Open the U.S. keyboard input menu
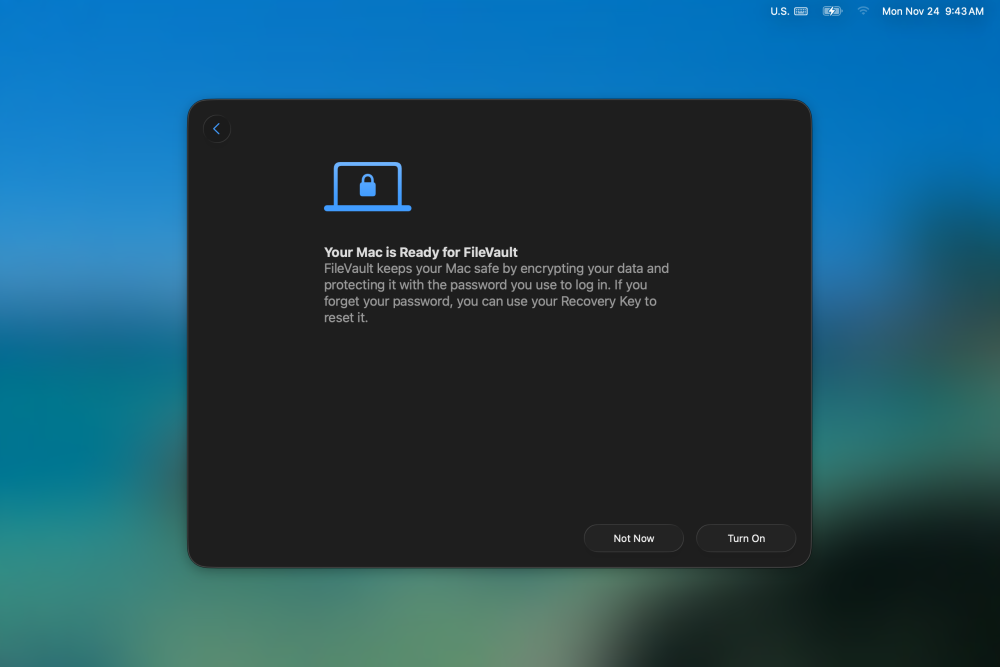Screen dimensions: 1000x667 coord(789,11)
